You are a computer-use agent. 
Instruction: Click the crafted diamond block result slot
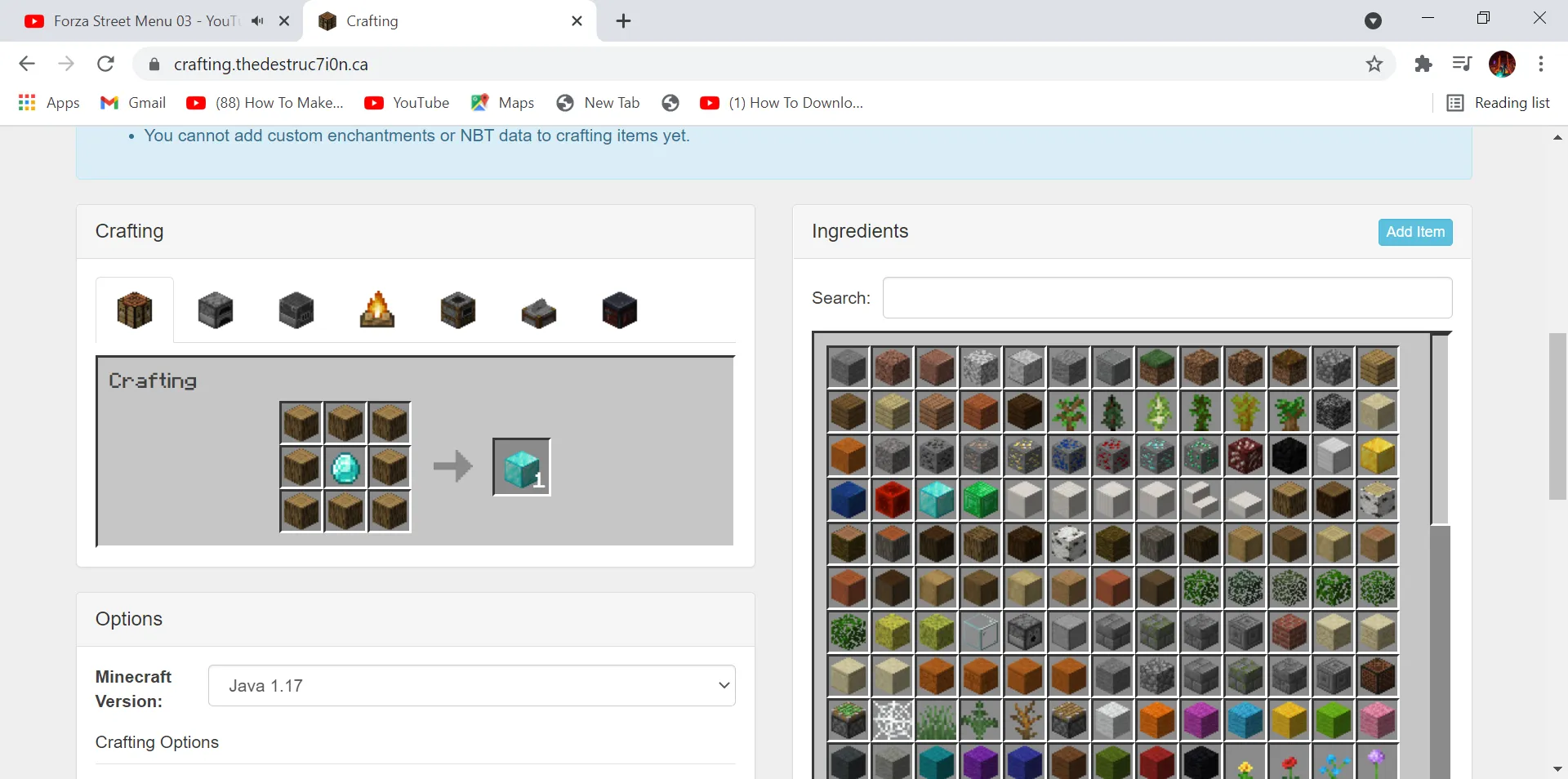(x=521, y=467)
